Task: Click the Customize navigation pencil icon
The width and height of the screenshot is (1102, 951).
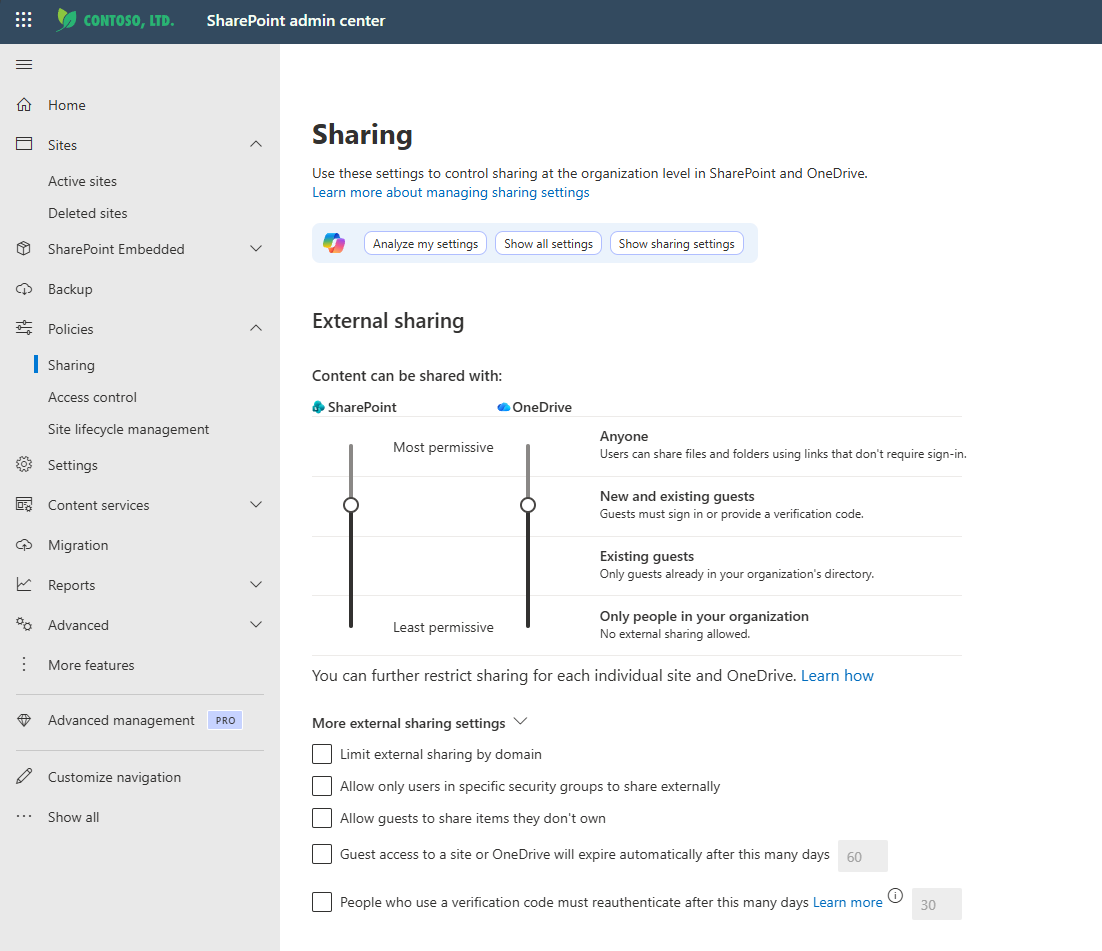Action: pos(24,776)
